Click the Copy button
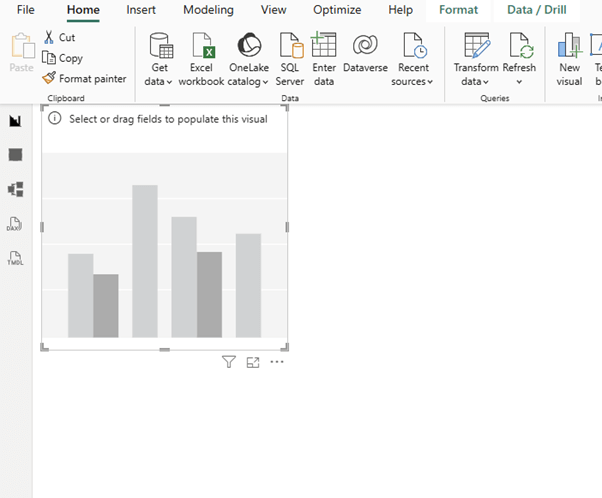Image resolution: width=602 pixels, height=498 pixels. click(x=63, y=58)
